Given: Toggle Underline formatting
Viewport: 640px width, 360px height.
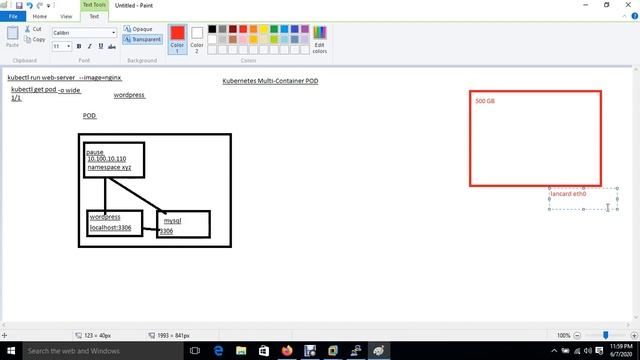Looking at the screenshot, I should [101, 46].
